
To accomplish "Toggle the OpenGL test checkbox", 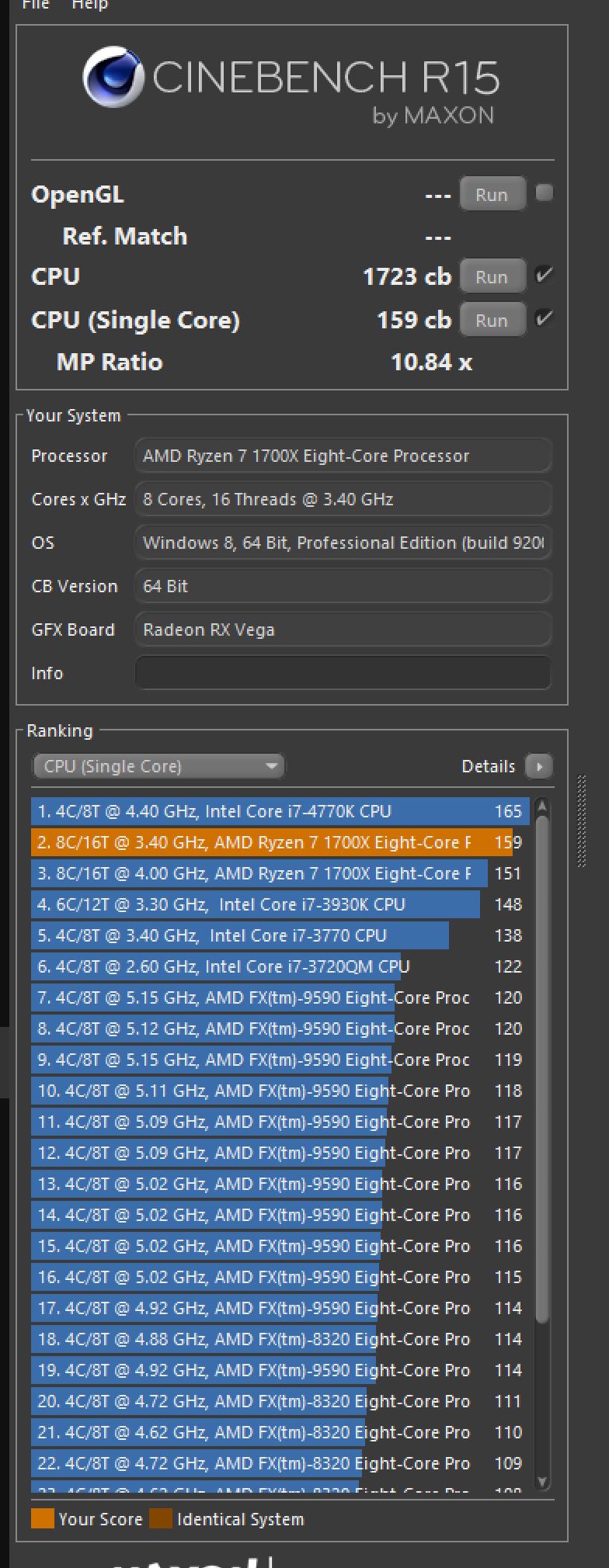I will click(x=545, y=193).
